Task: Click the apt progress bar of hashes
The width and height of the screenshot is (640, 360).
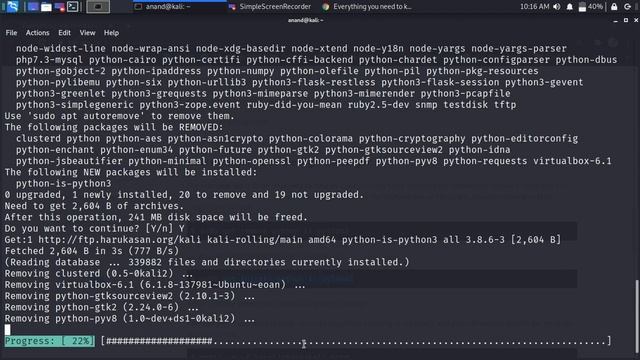Action: (356, 341)
